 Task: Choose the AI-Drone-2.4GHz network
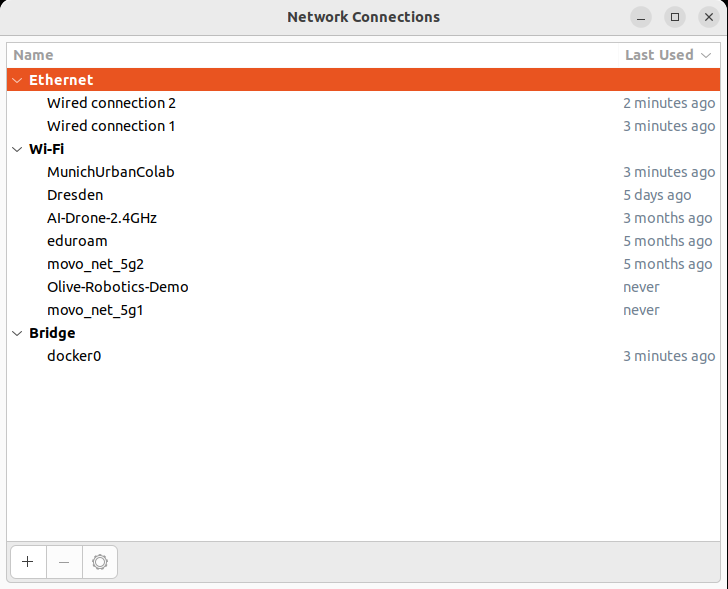[x=102, y=218]
